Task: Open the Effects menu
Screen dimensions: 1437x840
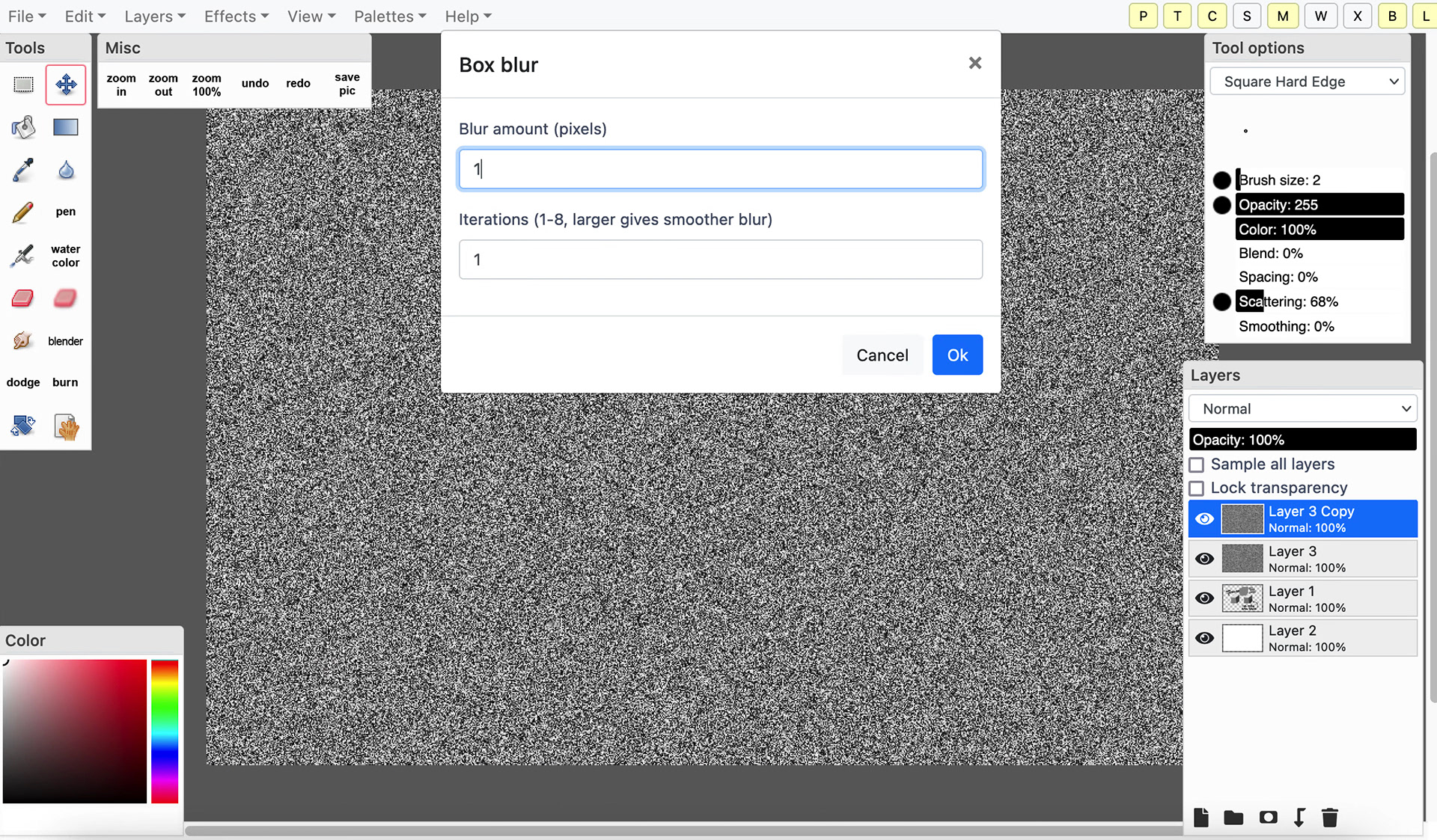Action: coord(236,16)
